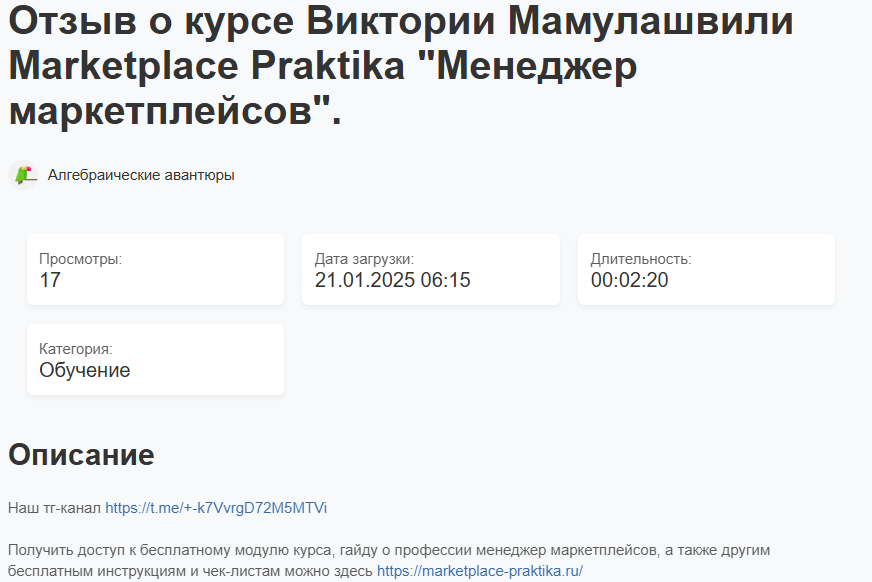Click the text Наш тг-канал
The width and height of the screenshot is (872, 582).
coord(54,508)
